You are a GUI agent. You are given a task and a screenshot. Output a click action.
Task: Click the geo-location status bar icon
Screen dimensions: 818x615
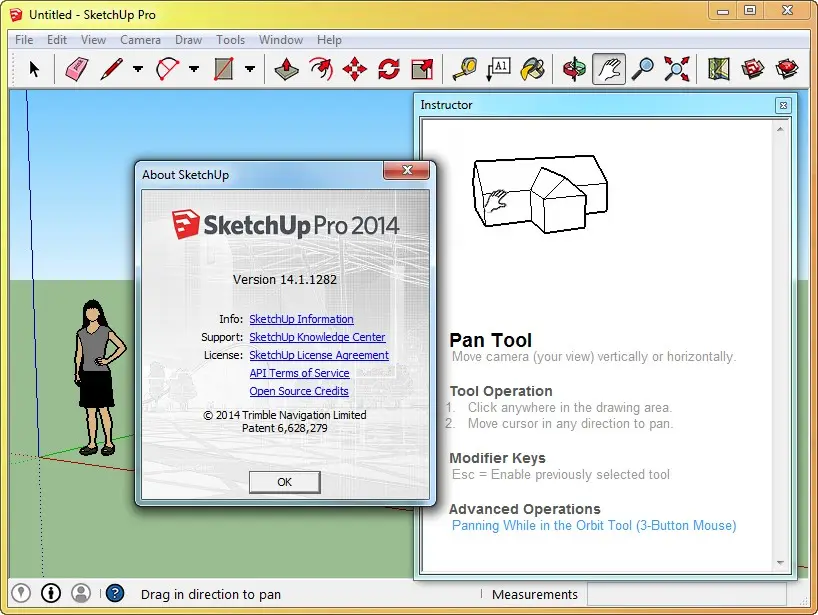[x=21, y=593]
